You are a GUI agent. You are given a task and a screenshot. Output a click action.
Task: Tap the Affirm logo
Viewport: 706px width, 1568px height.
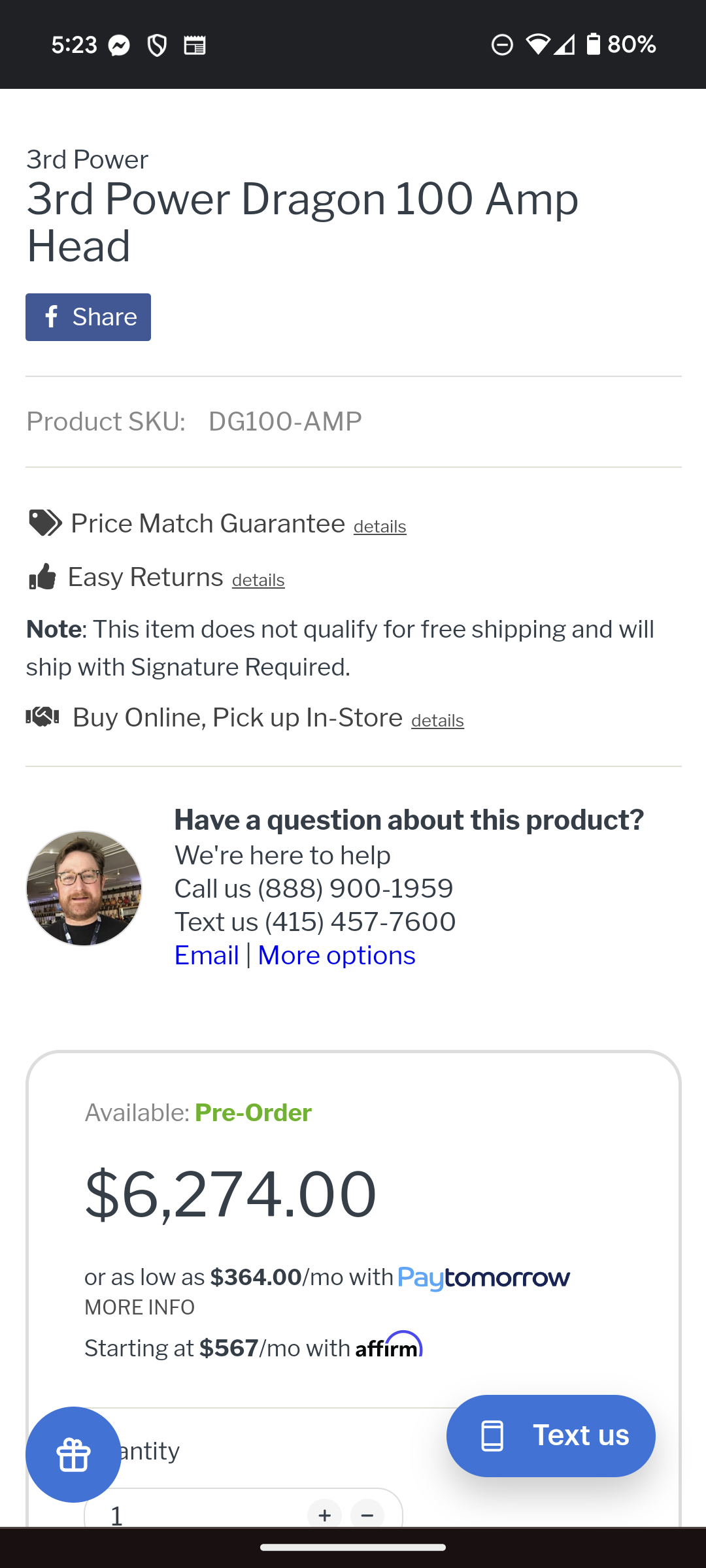pos(389,1345)
